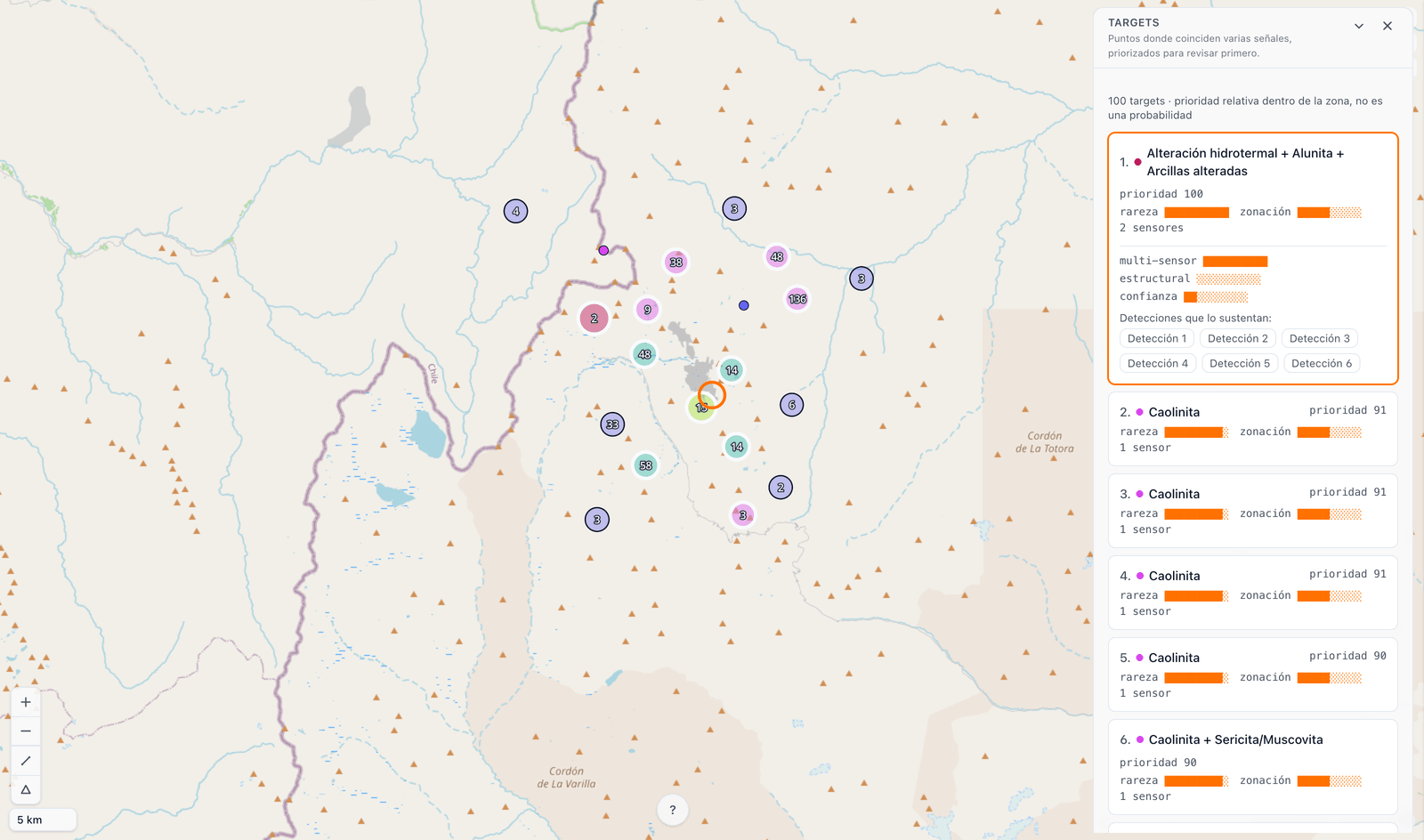Select target 3 Caolinita card

1253,511
